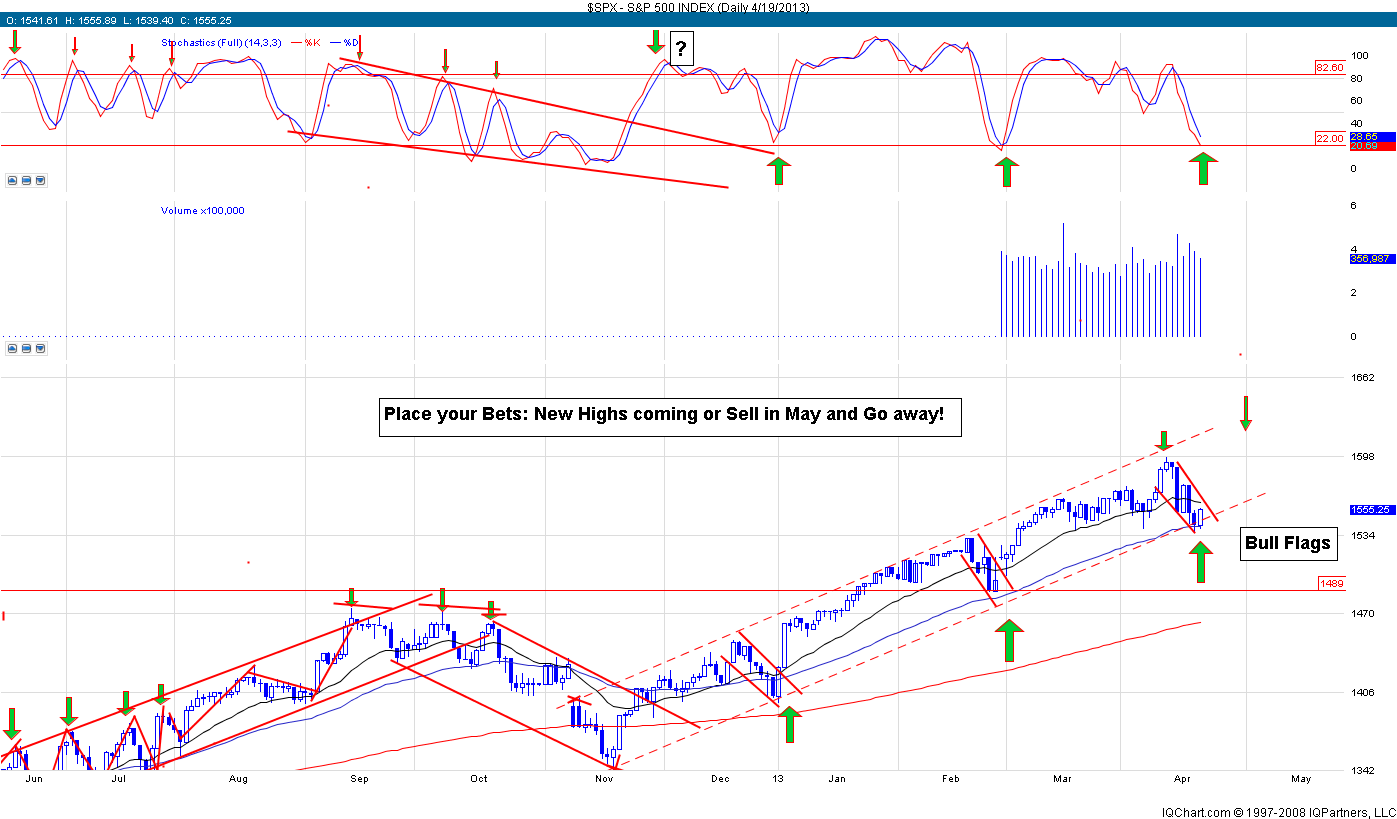Select the red down arrow above May

click(x=1245, y=413)
